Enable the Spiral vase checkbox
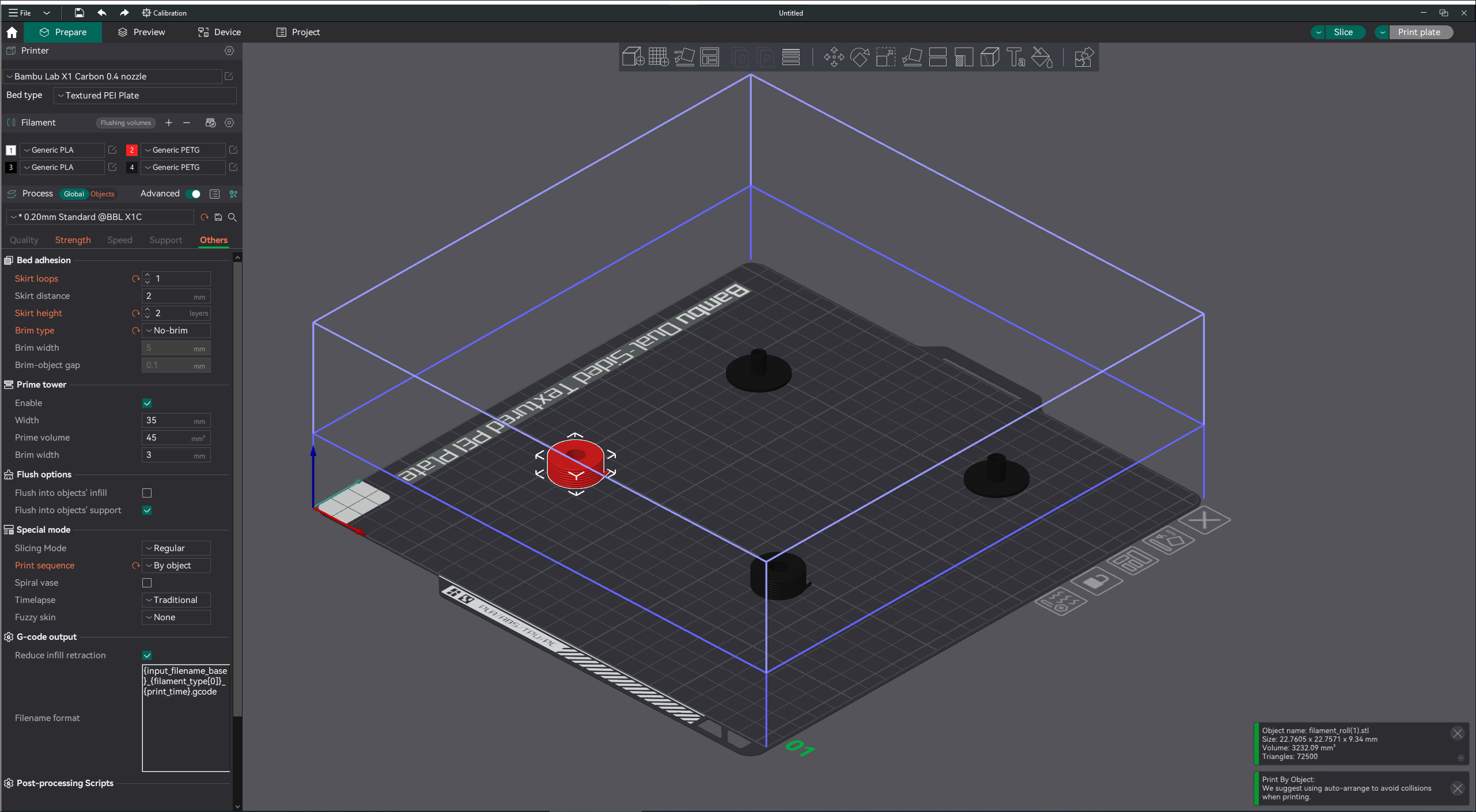1476x812 pixels. coord(147,583)
